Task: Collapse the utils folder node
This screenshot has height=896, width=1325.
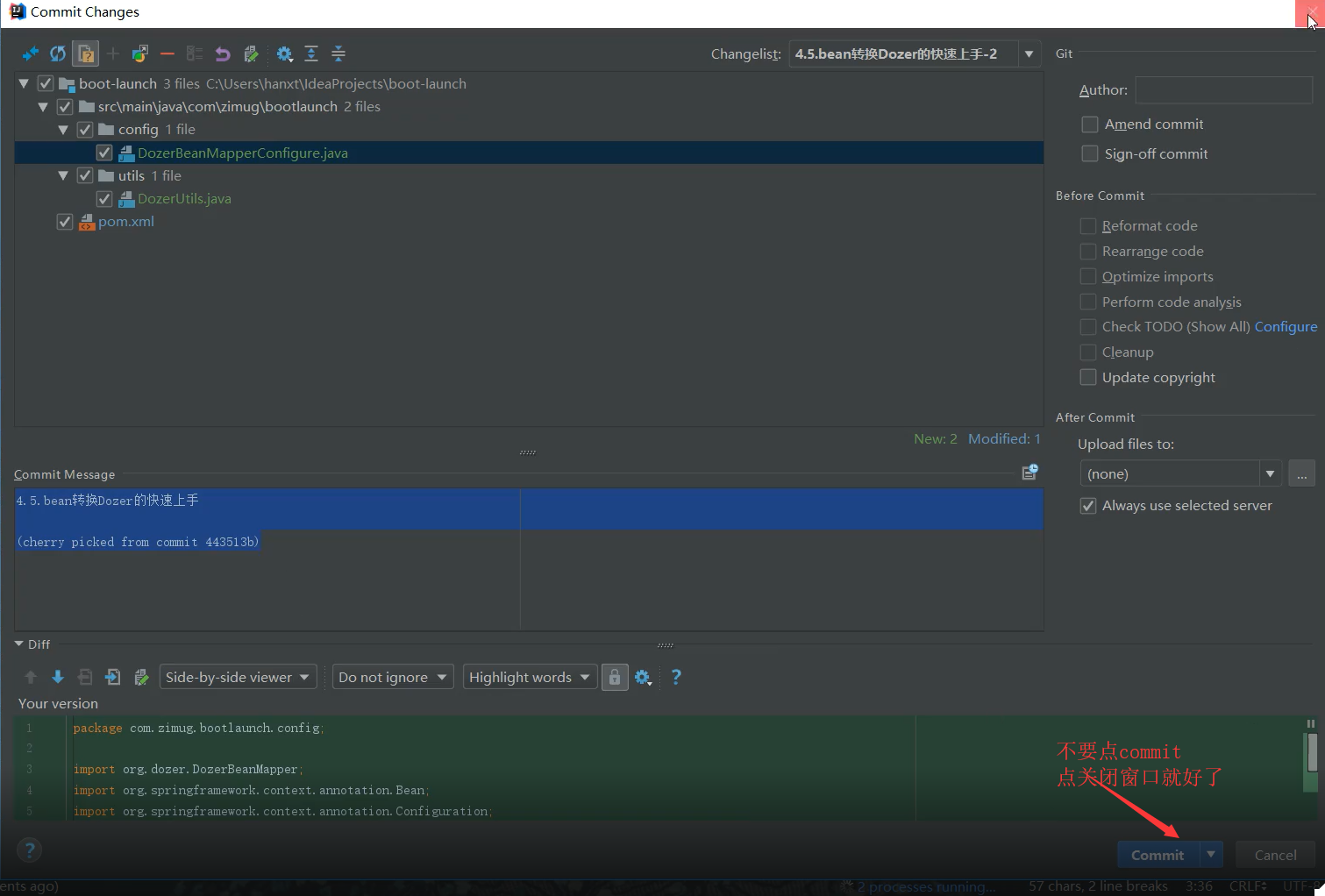Action: coord(63,176)
